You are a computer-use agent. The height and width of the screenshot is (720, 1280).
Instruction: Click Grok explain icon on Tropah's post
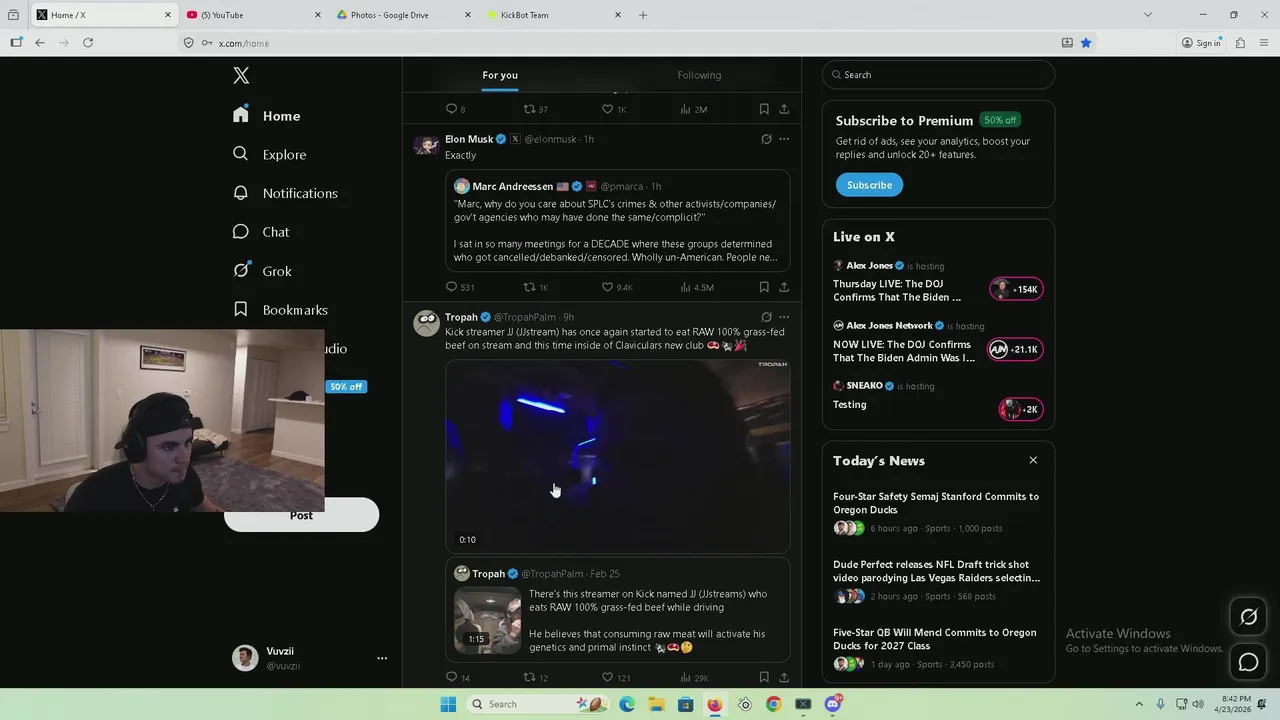pos(766,317)
